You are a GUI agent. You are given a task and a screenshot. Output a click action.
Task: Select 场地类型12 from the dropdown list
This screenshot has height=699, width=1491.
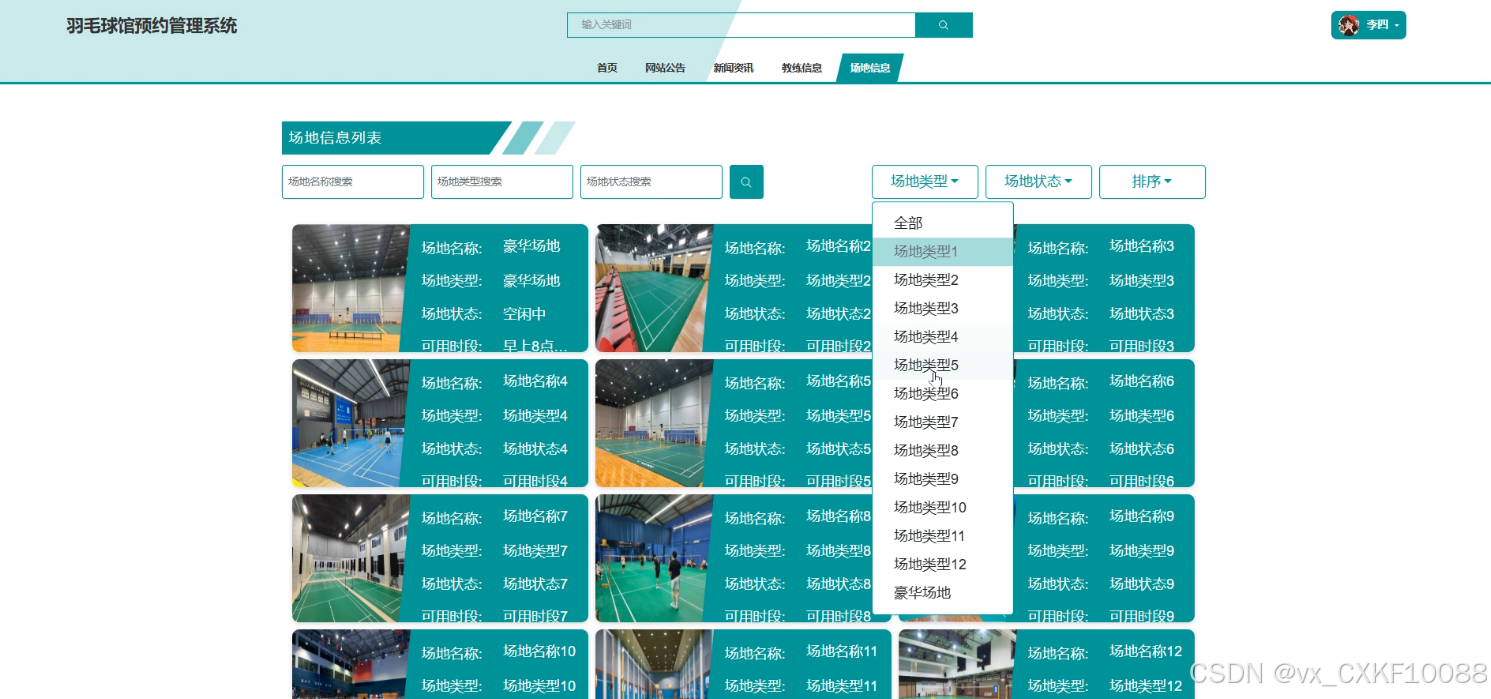point(943,564)
